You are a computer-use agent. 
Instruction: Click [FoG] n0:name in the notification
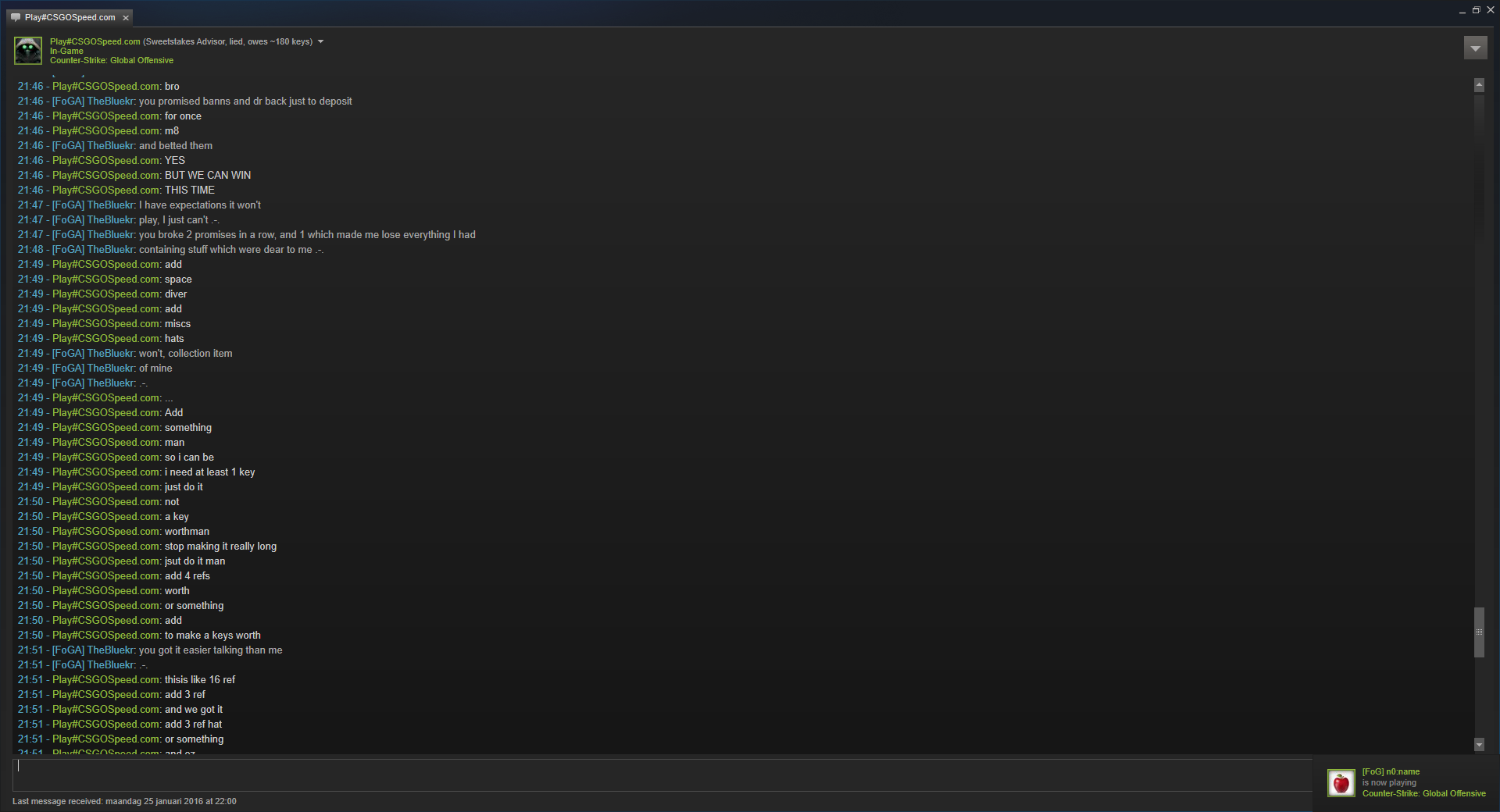tap(1391, 771)
